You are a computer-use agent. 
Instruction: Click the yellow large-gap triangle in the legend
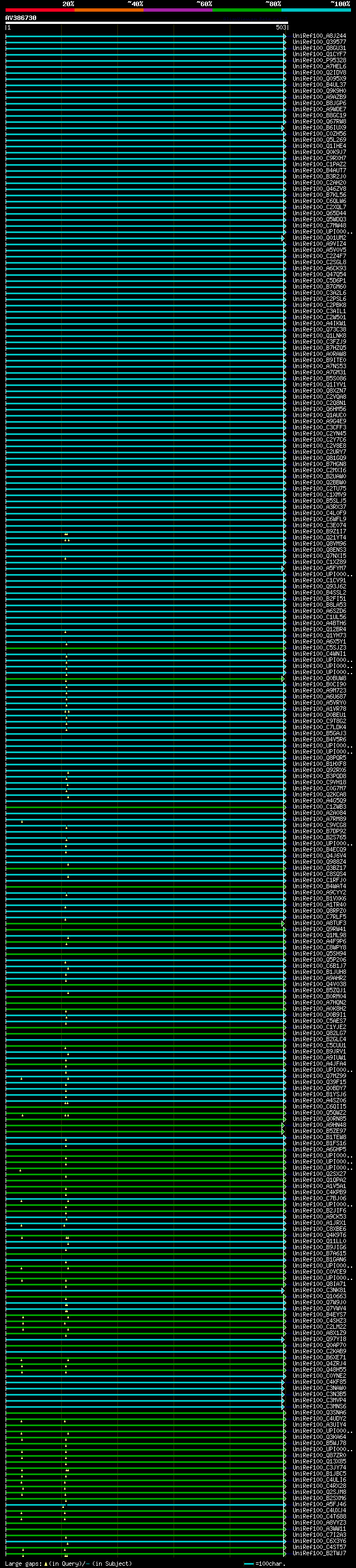click(46, 1564)
